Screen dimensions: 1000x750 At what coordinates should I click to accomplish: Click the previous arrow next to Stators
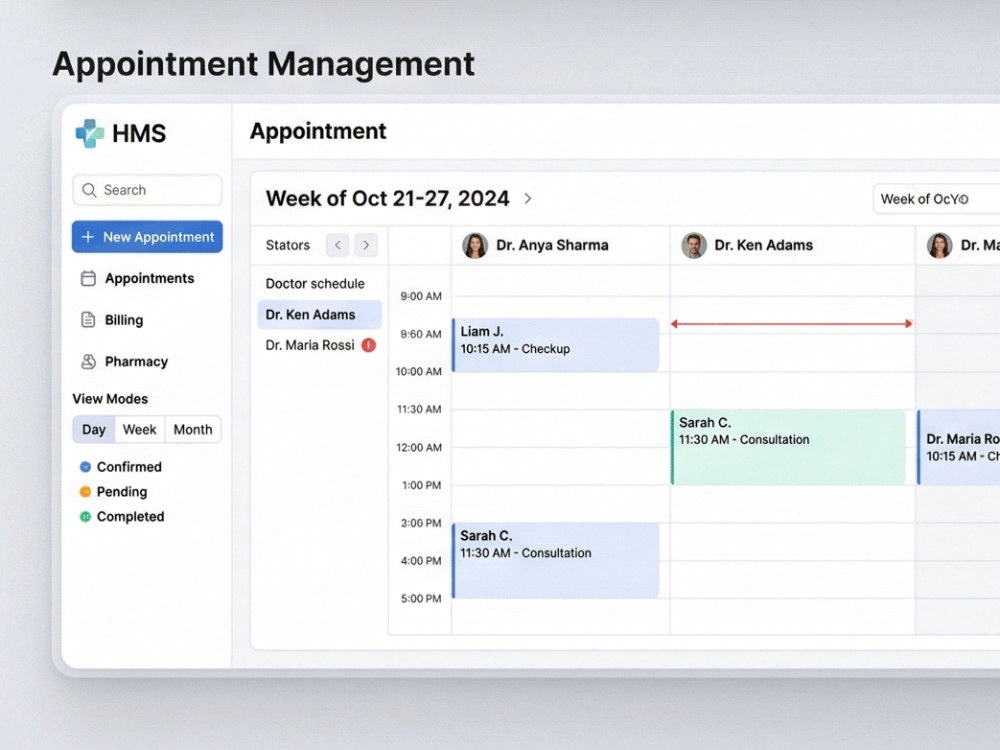click(337, 245)
